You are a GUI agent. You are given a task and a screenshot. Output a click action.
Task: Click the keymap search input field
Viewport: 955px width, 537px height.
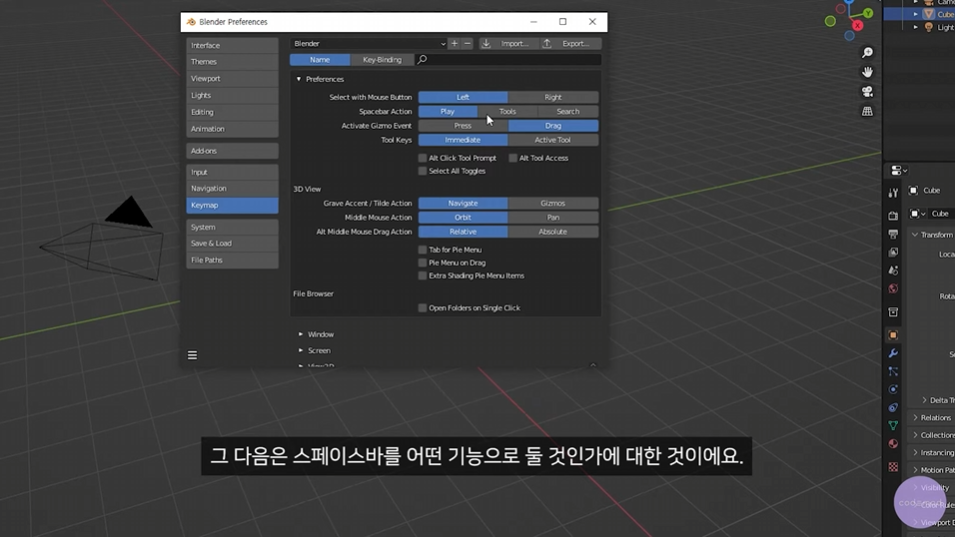point(508,60)
